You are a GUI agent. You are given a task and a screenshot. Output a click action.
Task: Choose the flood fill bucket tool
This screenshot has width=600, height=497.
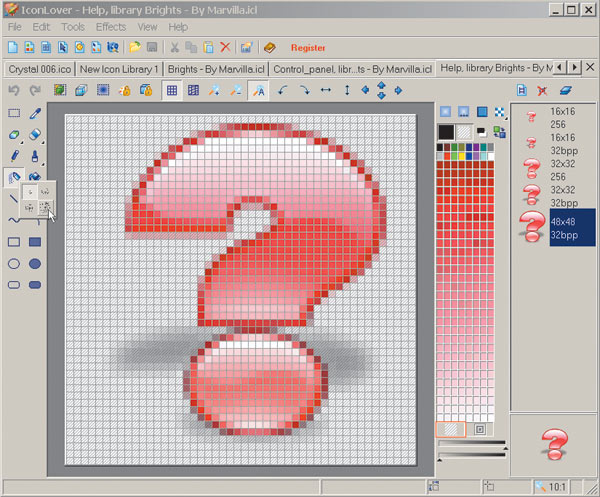34,176
